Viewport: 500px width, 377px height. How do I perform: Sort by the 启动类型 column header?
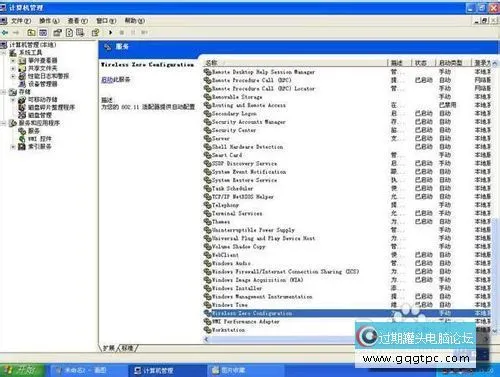pyautogui.click(x=453, y=63)
